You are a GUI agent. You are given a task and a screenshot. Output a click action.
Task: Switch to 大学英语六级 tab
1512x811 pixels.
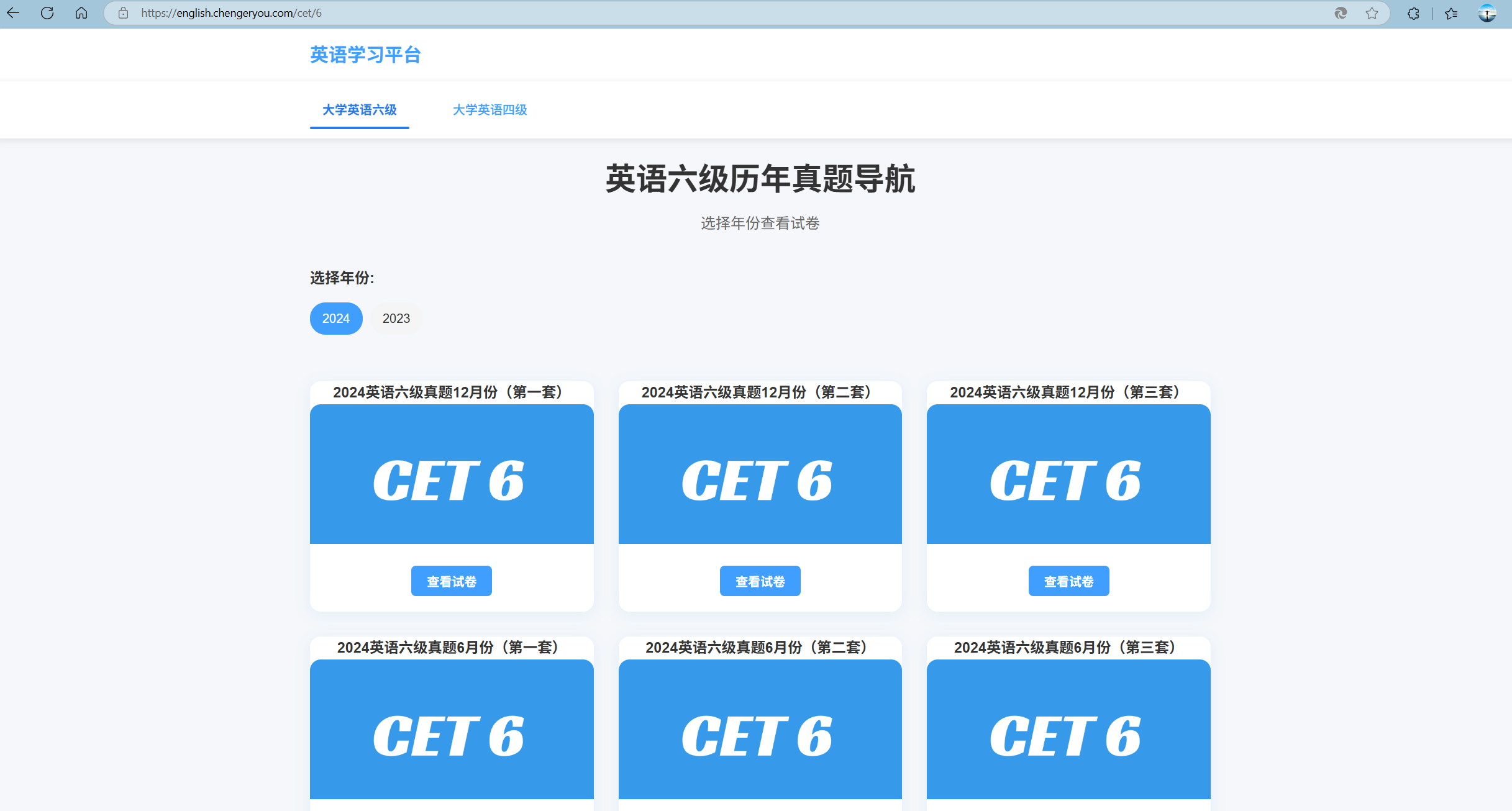358,110
